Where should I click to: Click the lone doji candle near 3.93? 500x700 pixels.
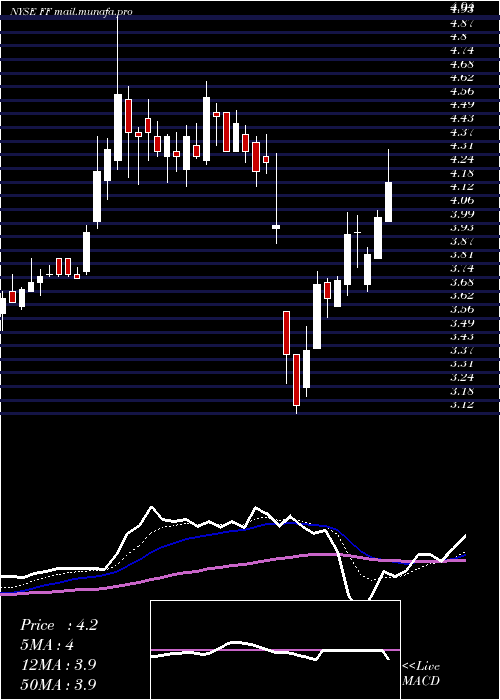[x=276, y=227]
